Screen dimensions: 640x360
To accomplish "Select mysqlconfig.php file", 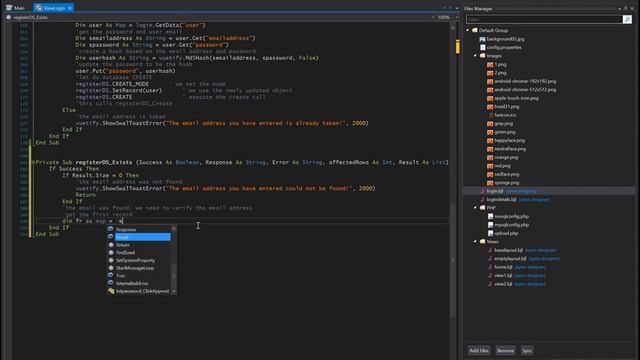I will coord(511,225).
